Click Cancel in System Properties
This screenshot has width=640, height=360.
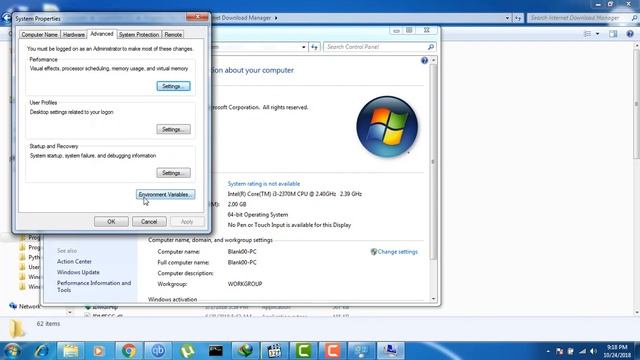(149, 221)
